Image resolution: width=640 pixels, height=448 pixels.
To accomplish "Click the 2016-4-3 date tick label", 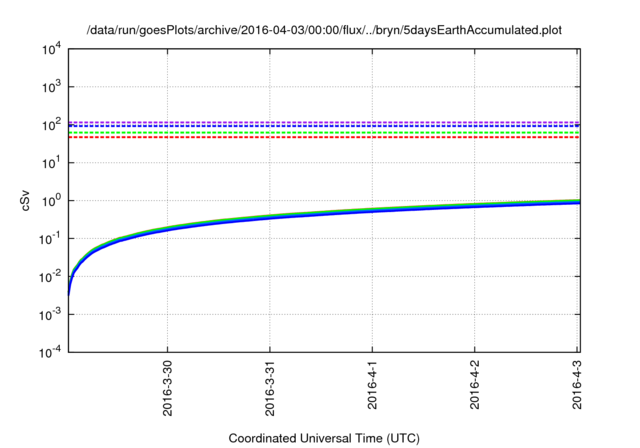I will [577, 384].
